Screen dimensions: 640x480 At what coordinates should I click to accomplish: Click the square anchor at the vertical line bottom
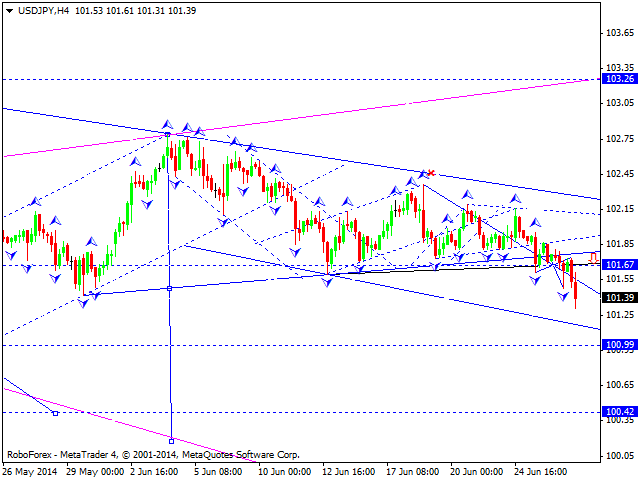click(x=172, y=440)
